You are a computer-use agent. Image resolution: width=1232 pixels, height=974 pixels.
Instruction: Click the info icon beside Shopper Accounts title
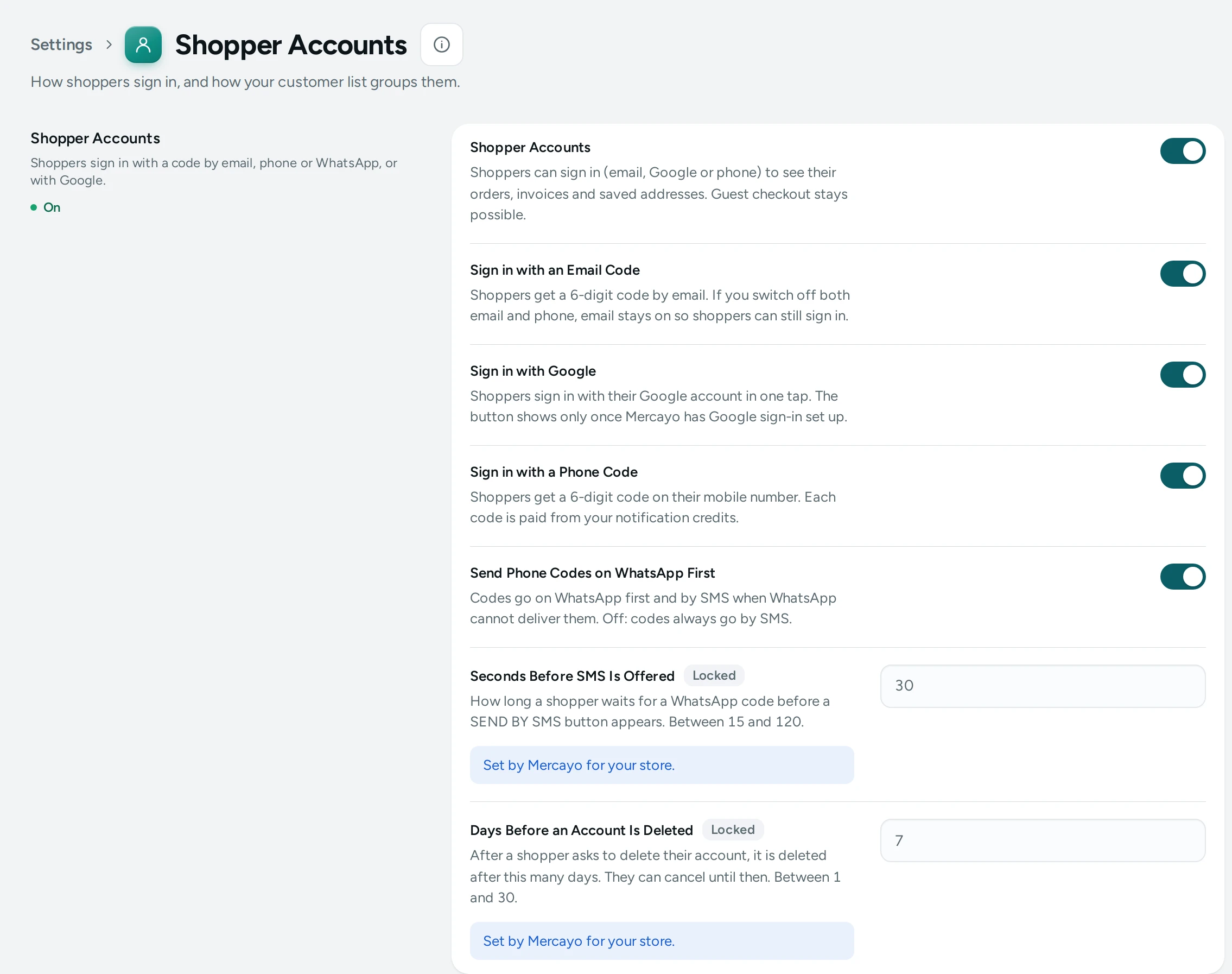click(x=441, y=45)
